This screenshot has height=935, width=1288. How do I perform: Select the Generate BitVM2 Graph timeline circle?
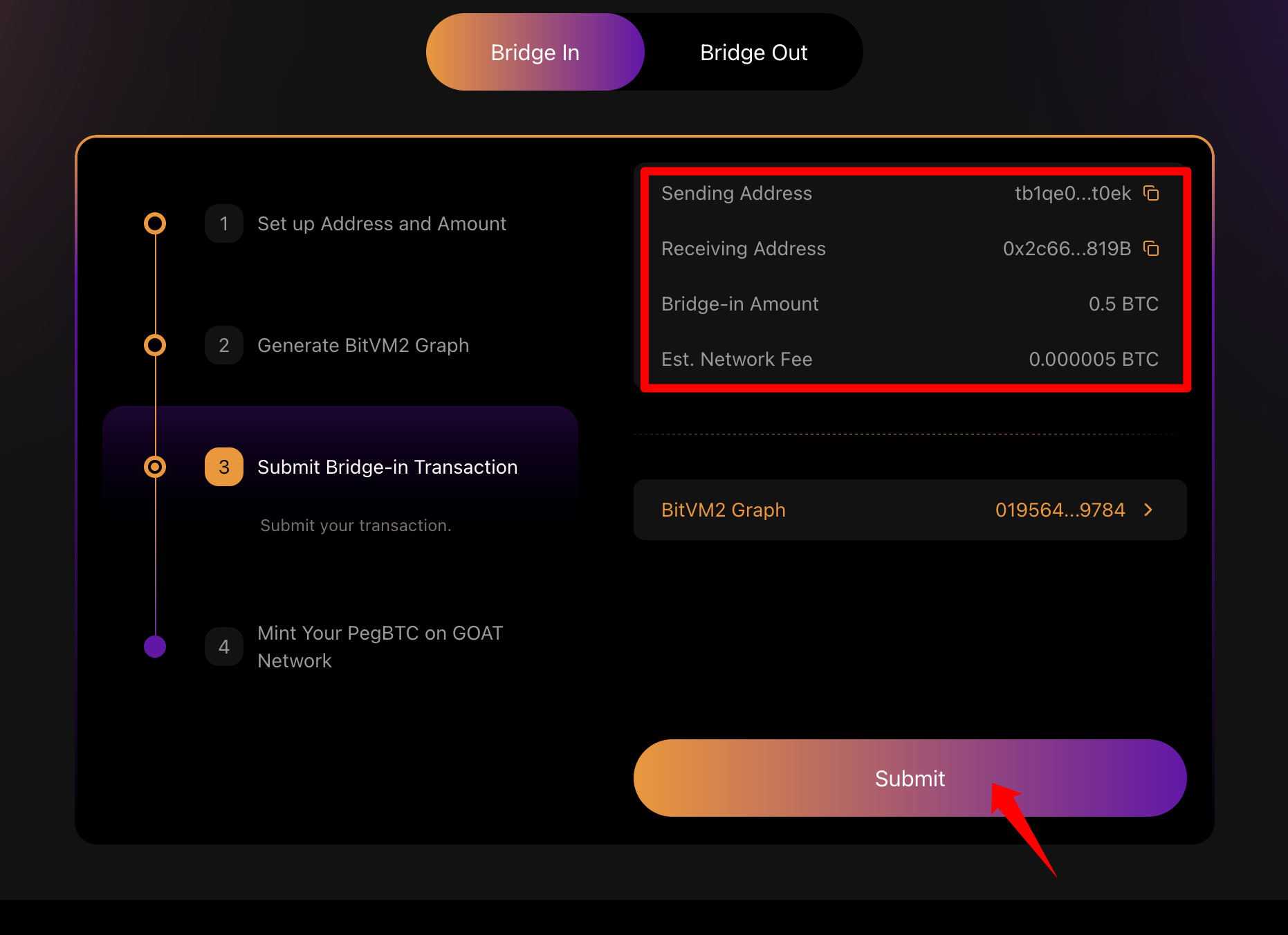click(155, 345)
